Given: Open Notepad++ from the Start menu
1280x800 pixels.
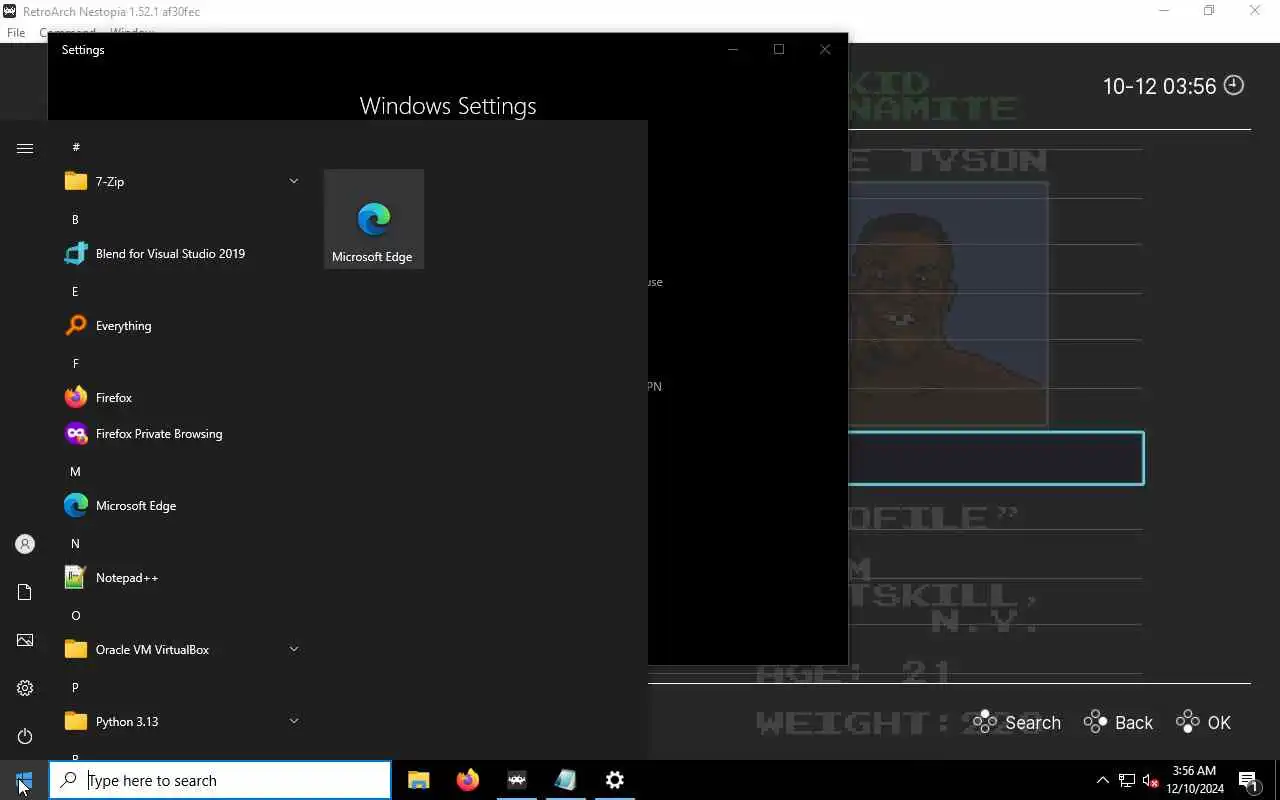Looking at the screenshot, I should tap(182, 577).
